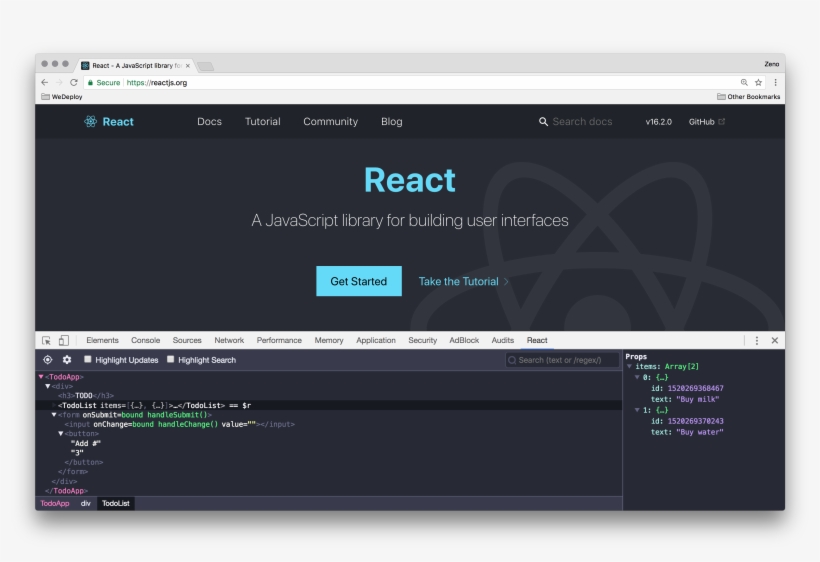Collapse the button tree node
The width and height of the screenshot is (820, 562).
pos(61,433)
